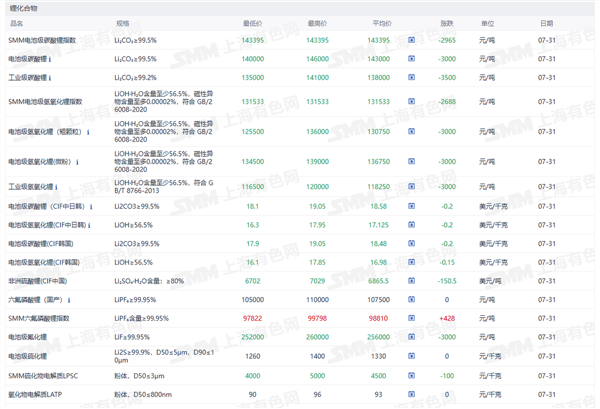
Task: Click info icon beside 电池级氢氧化锂（粗颗粒）
Action: (x=88, y=132)
